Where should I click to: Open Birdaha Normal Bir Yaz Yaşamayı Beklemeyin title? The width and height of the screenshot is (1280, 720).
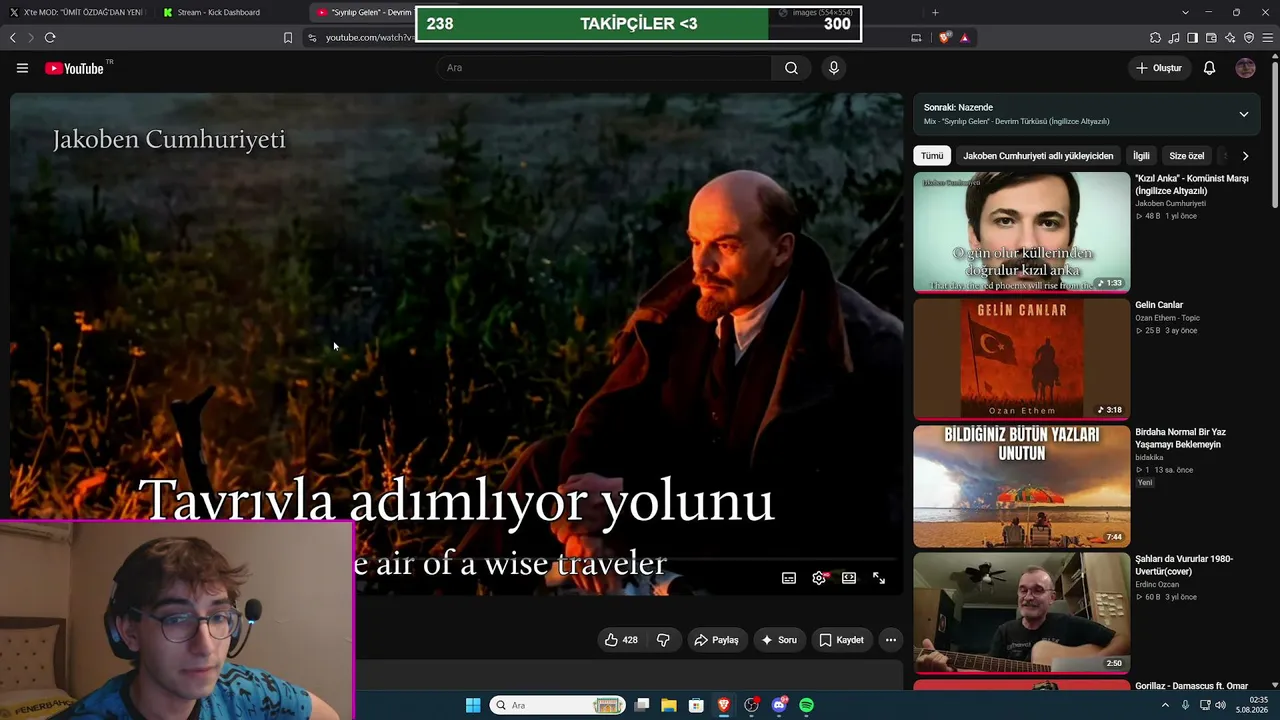[x=1180, y=438]
